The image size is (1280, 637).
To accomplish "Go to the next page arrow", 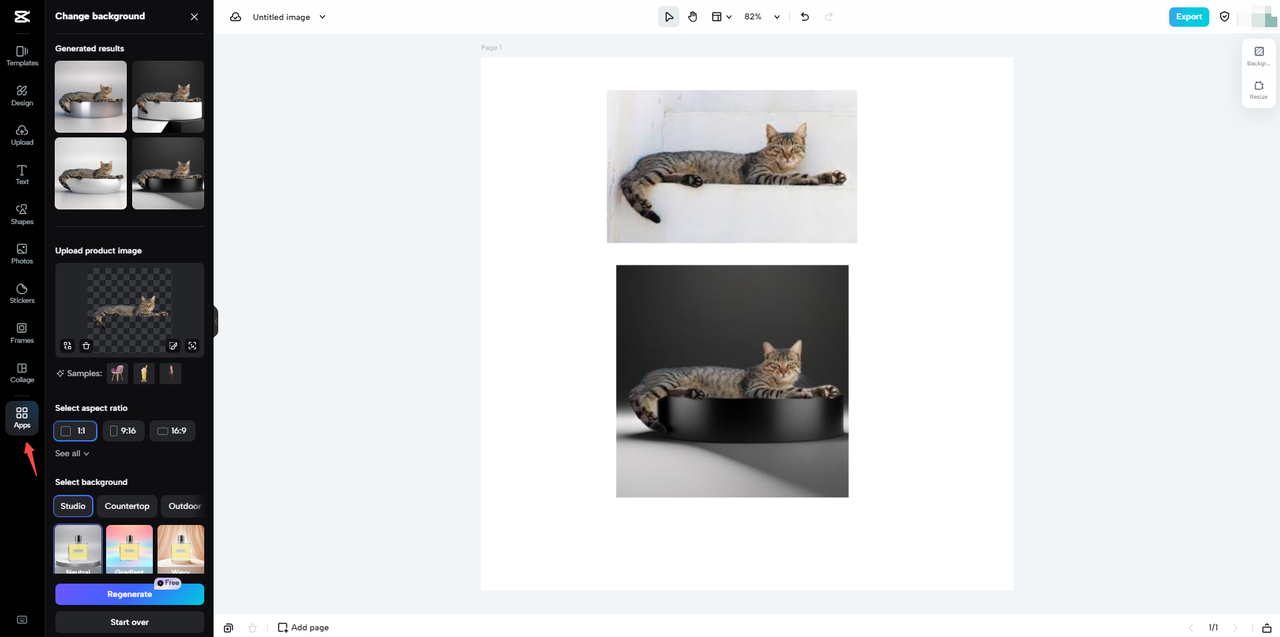I will [x=1236, y=628].
